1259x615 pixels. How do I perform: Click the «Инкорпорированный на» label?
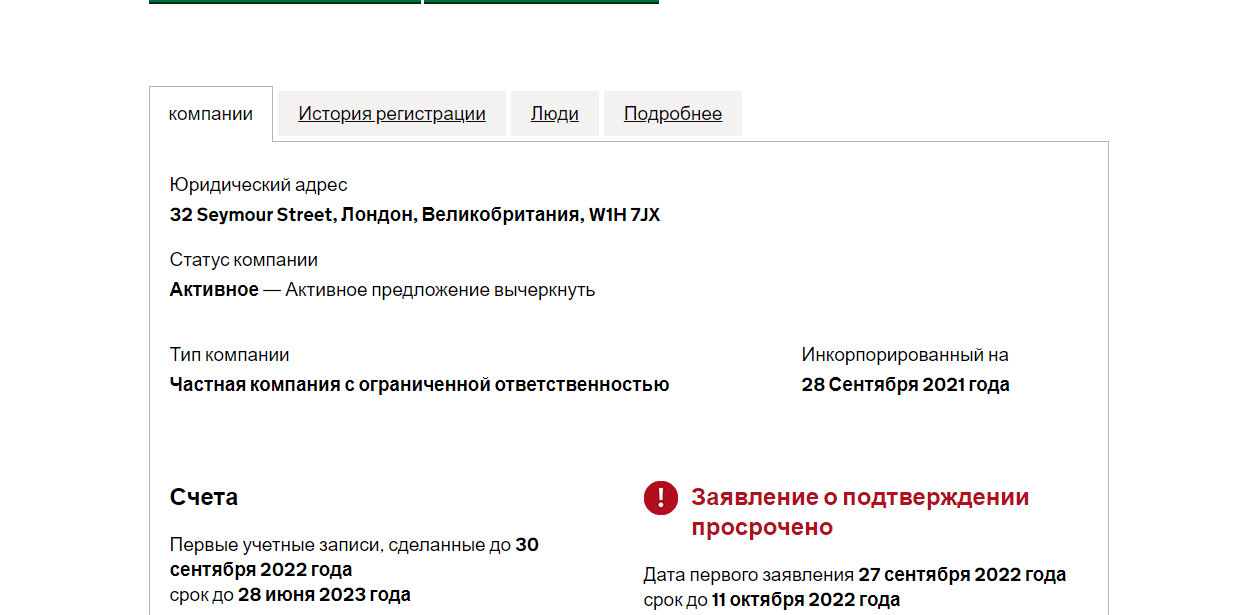click(x=905, y=355)
